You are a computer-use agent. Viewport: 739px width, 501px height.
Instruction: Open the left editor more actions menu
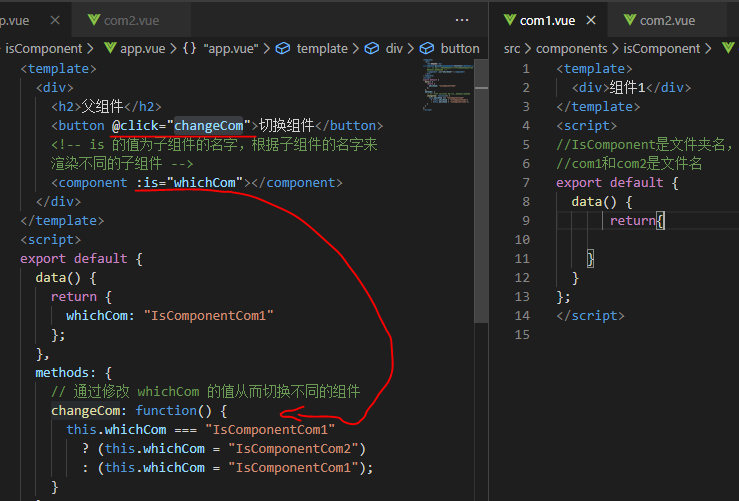(462, 20)
